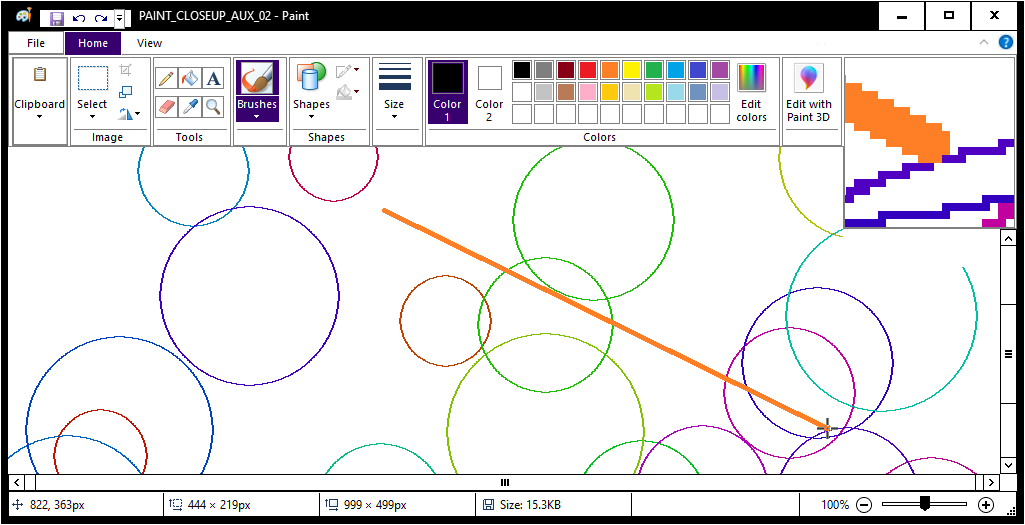Screen dimensions: 1025x525
Task: Select Color 2 background button
Action: (x=489, y=92)
